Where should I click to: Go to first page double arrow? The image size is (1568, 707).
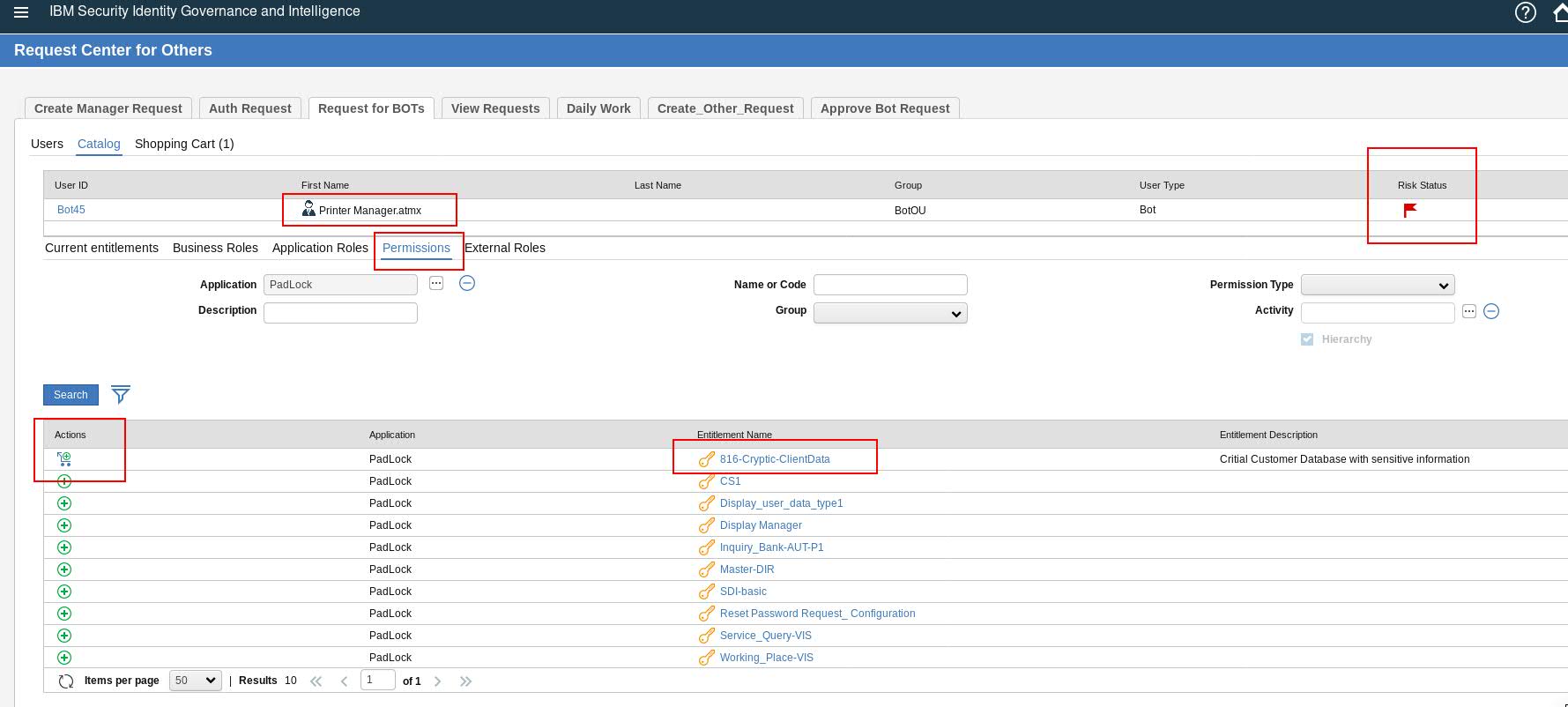tap(316, 681)
